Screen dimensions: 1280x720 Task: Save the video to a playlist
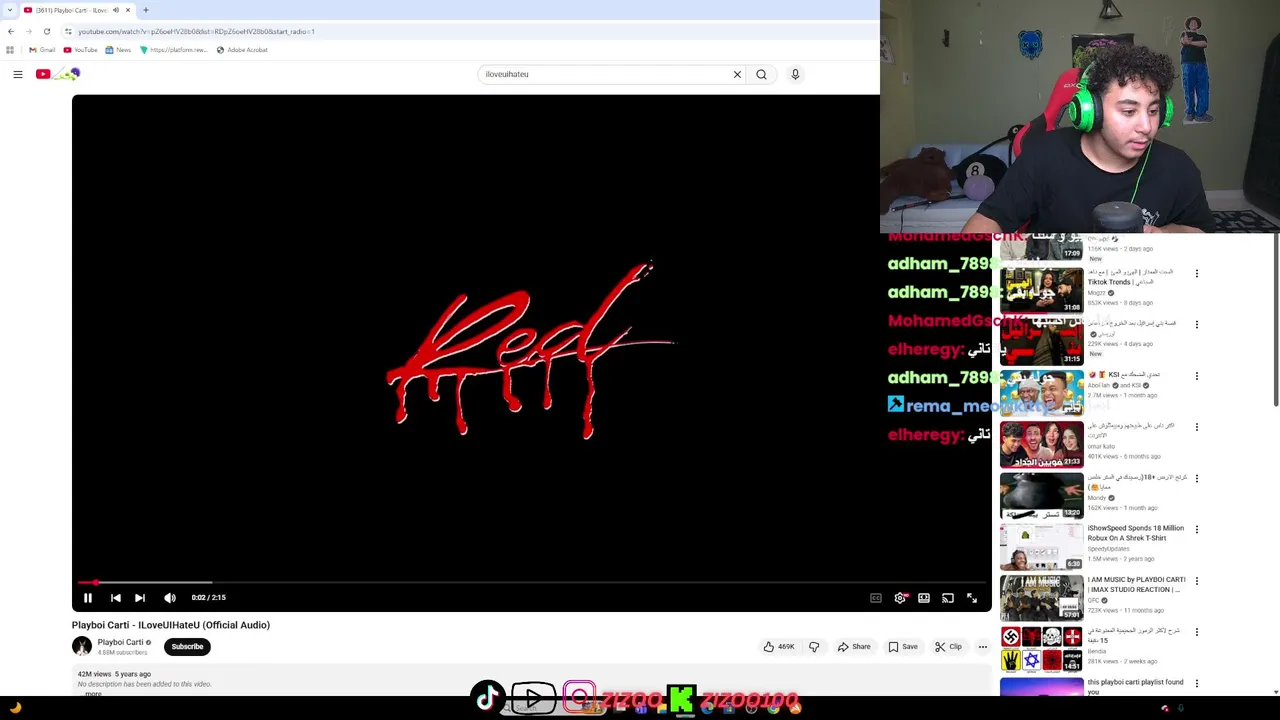tap(903, 647)
